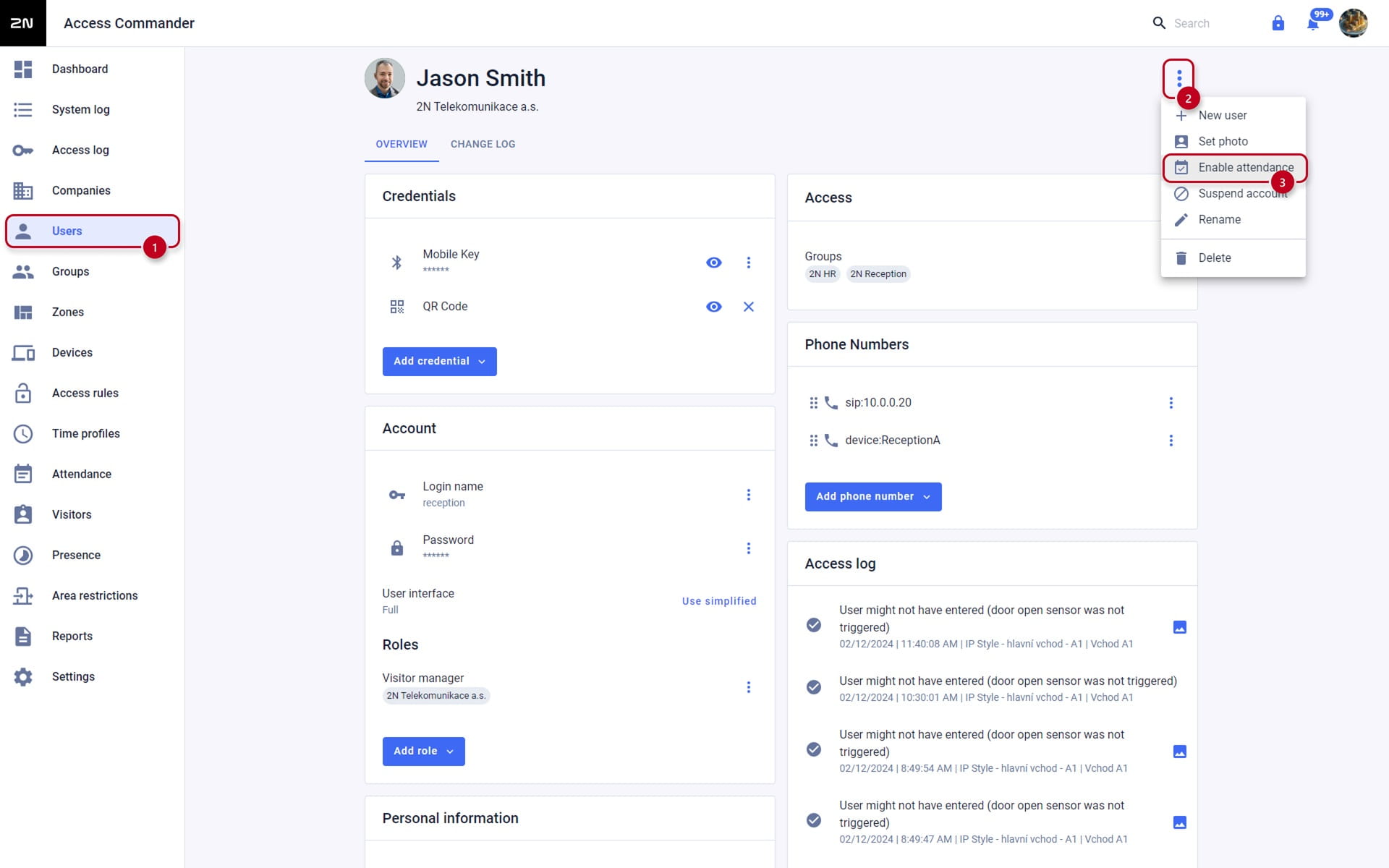
Task: Open Reports document icon
Action: (23, 637)
